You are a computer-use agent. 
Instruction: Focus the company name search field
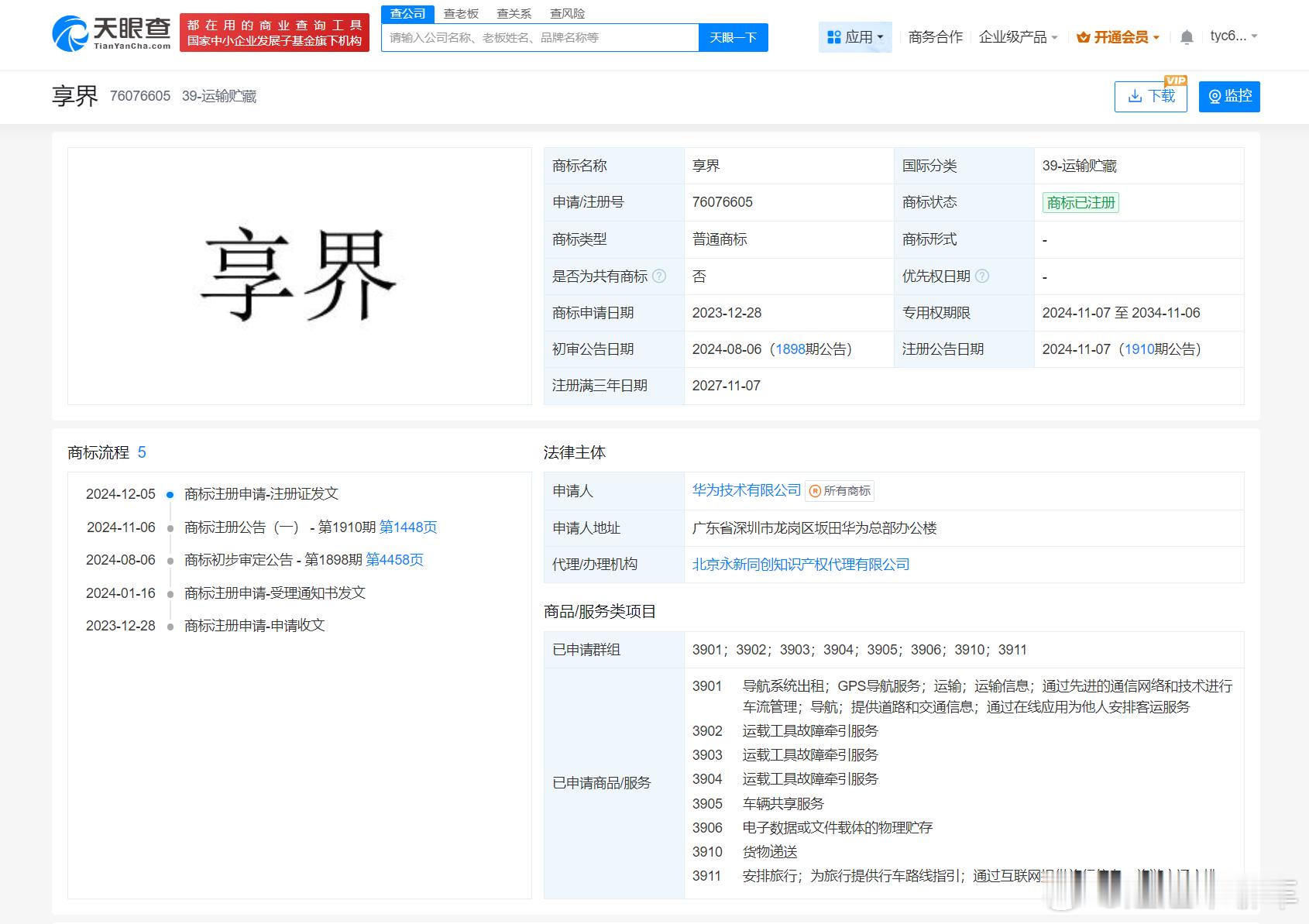540,37
